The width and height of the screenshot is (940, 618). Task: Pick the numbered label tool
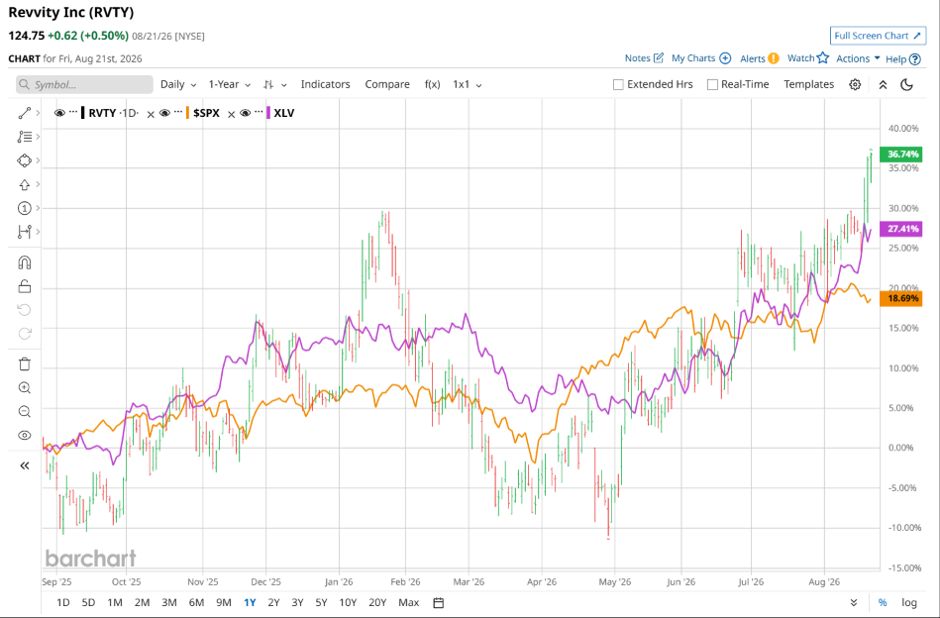click(24, 208)
